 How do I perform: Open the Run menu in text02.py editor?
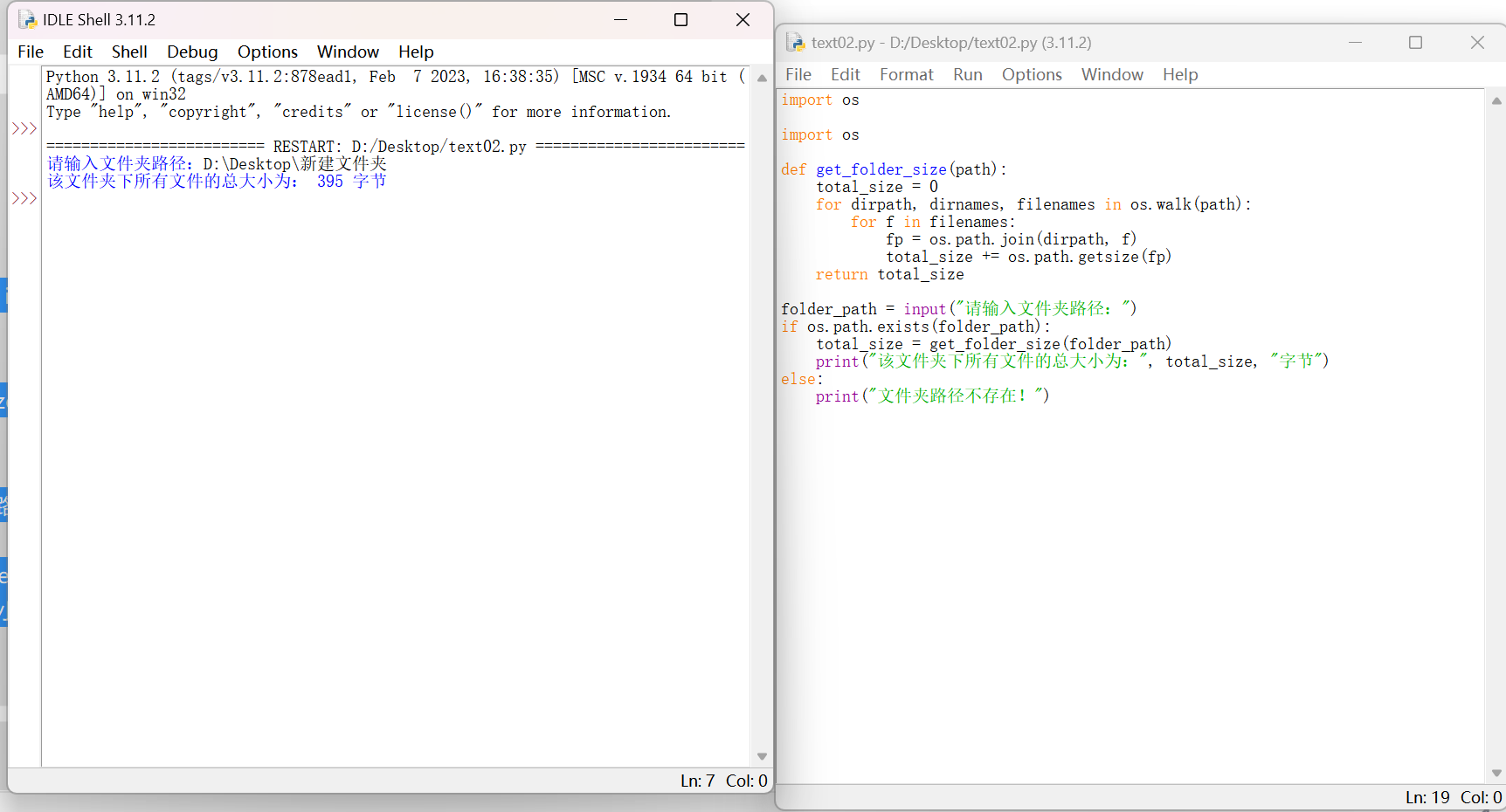point(967,74)
